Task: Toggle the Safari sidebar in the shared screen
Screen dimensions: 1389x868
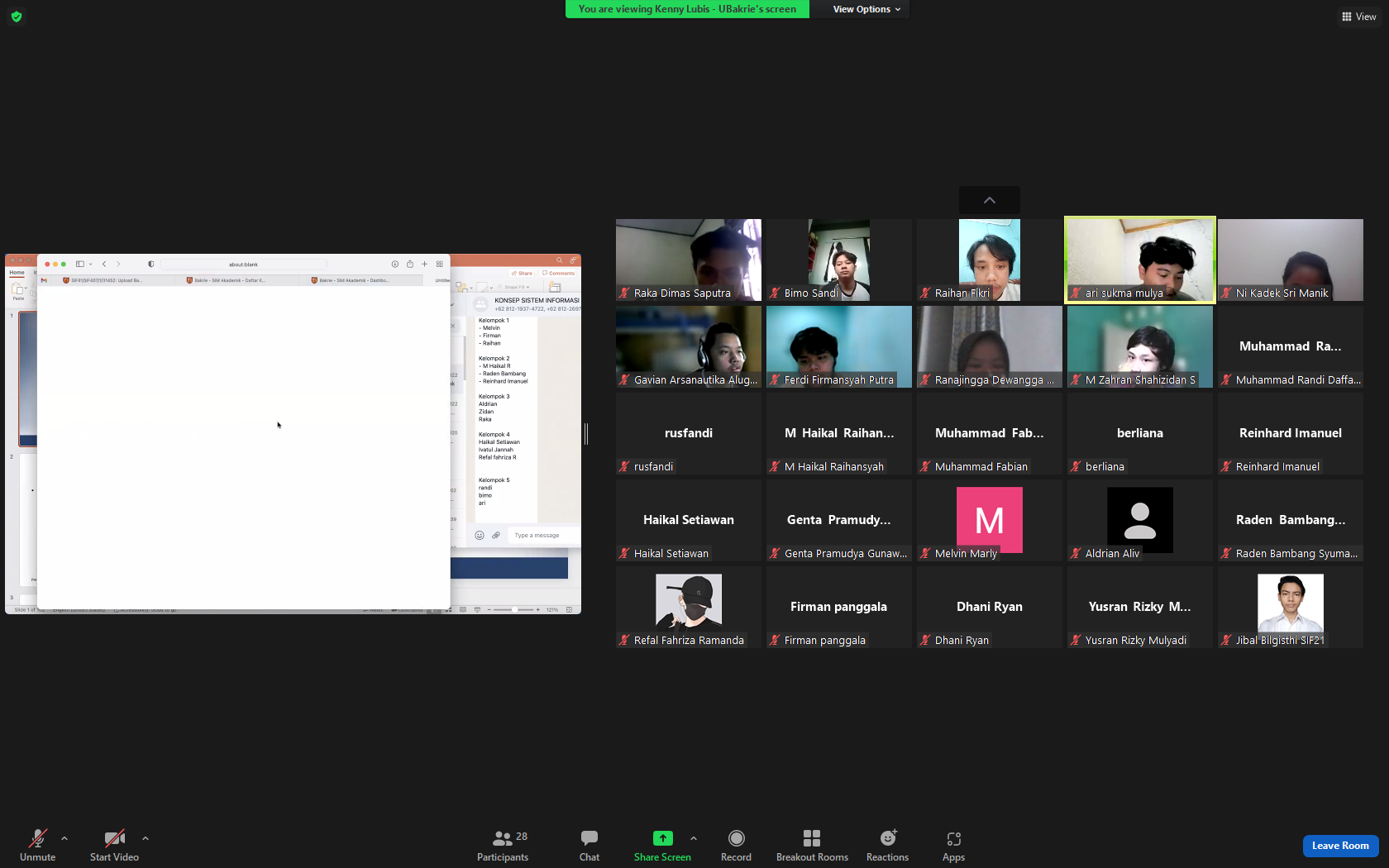Action: tap(80, 265)
